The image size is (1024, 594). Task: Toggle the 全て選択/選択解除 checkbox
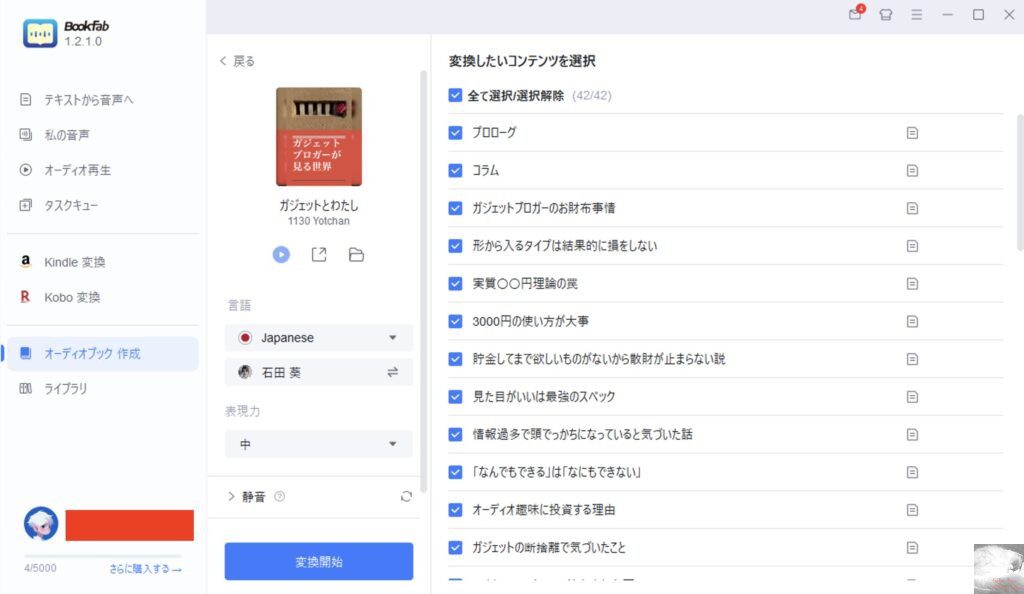coord(456,96)
